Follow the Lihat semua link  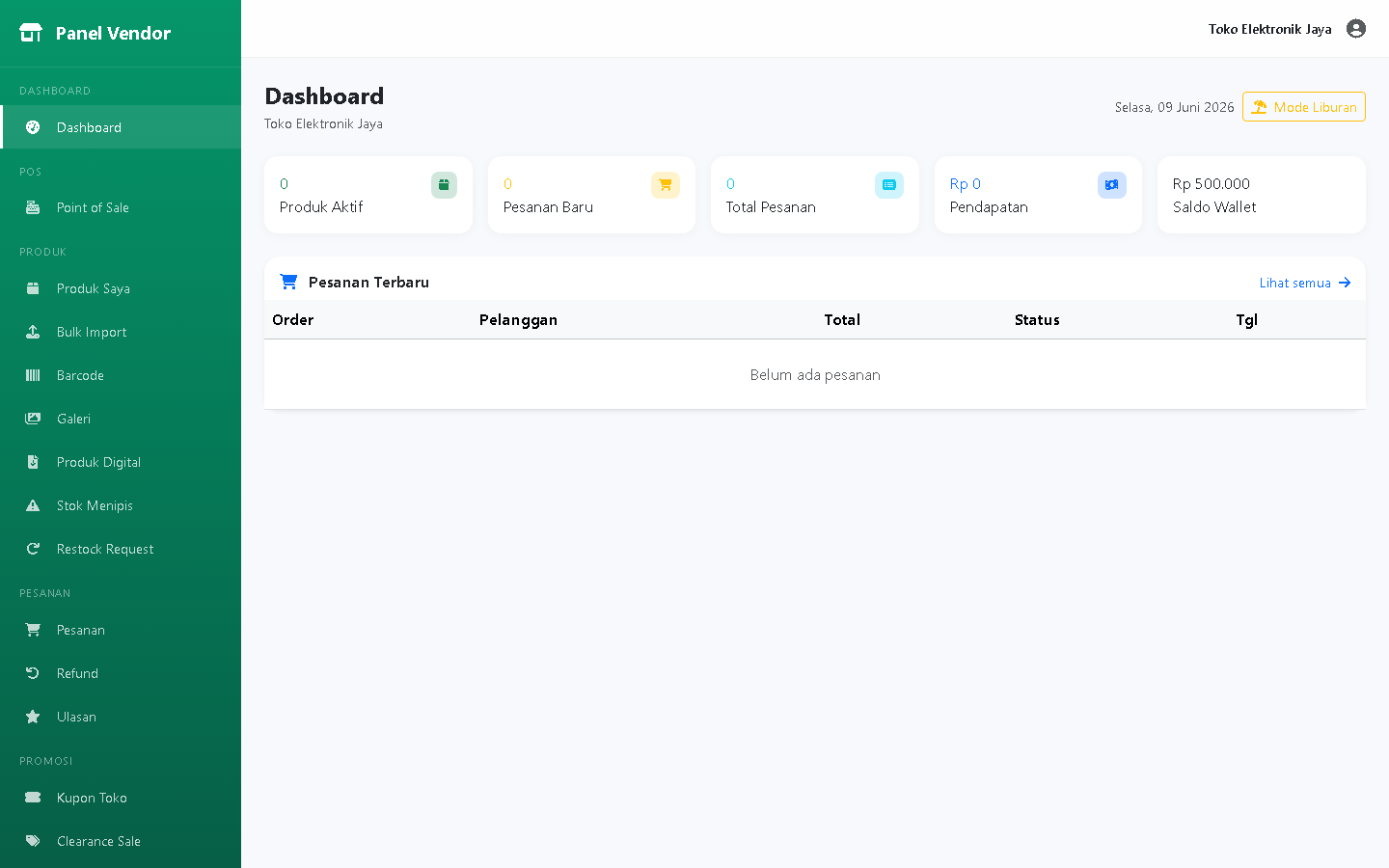coord(1305,283)
